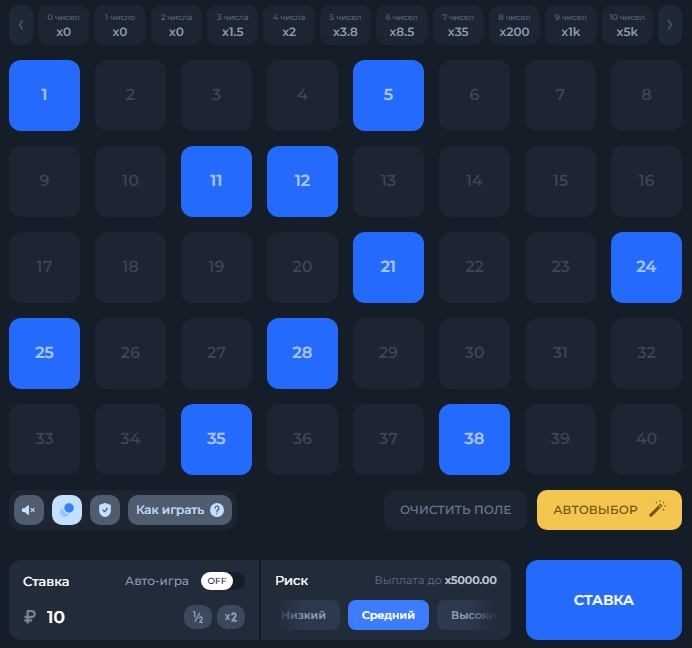Choose the Низкий risk level
Screen dimensions: 692x648
coord(305,615)
